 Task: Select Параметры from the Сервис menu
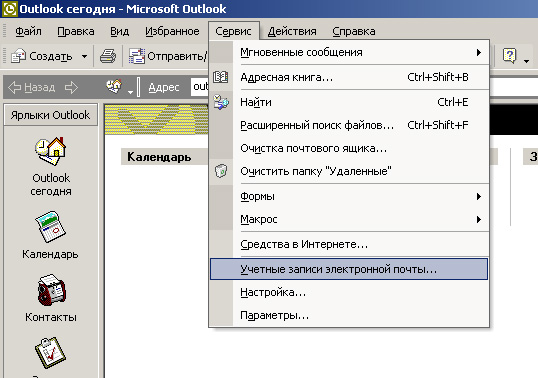point(349,315)
